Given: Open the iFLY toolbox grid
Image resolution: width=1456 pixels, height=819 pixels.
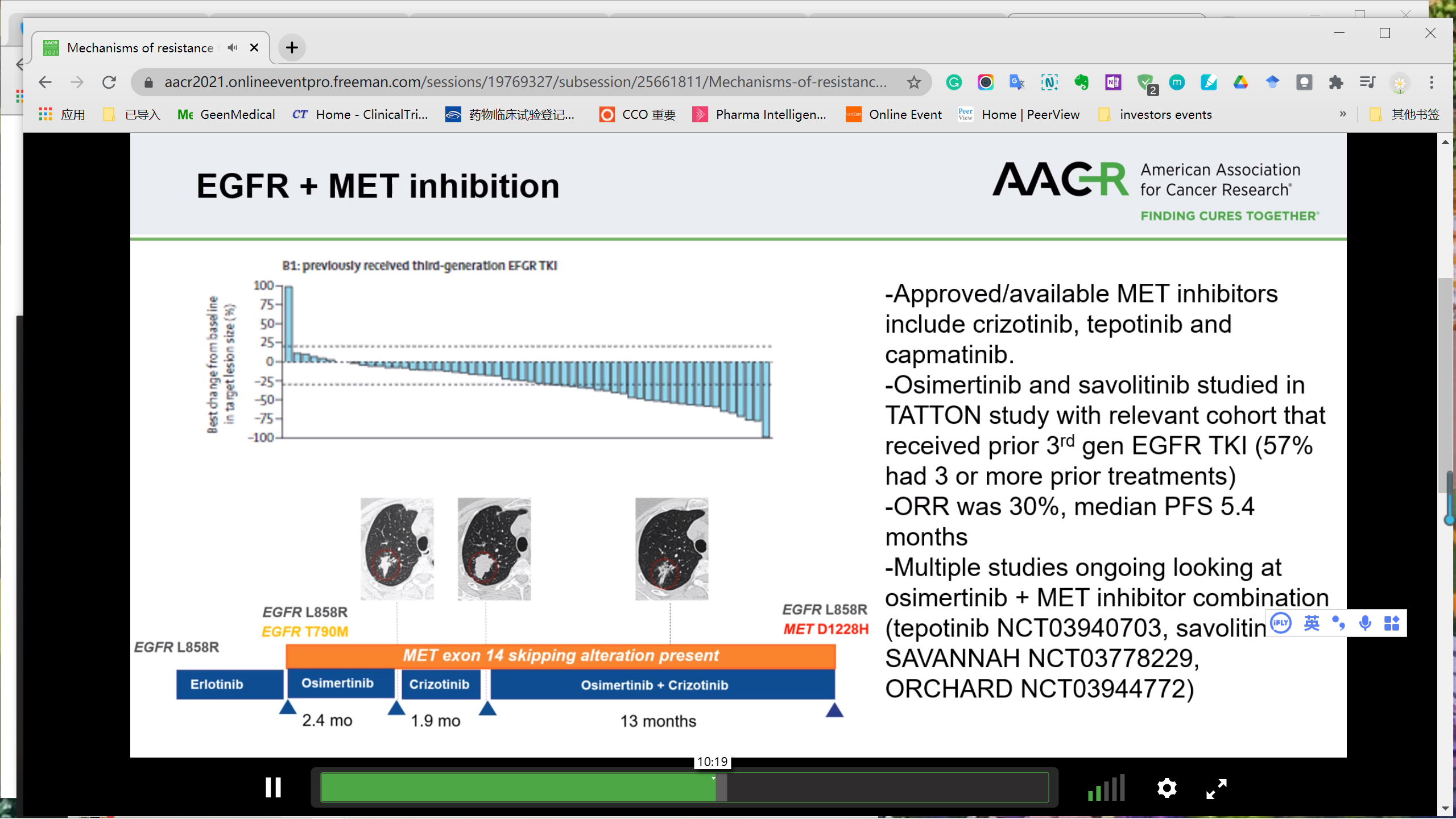Looking at the screenshot, I should click(x=1392, y=623).
